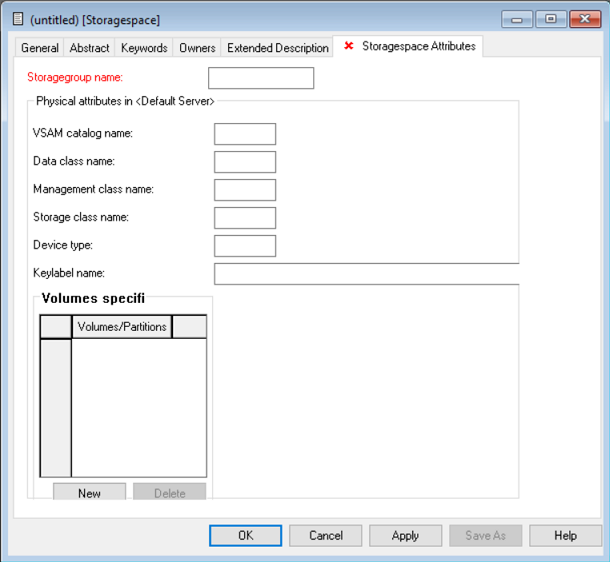Click the Keylabel name text field
Viewport: 610px width, 562px height.
pyautogui.click(x=366, y=274)
